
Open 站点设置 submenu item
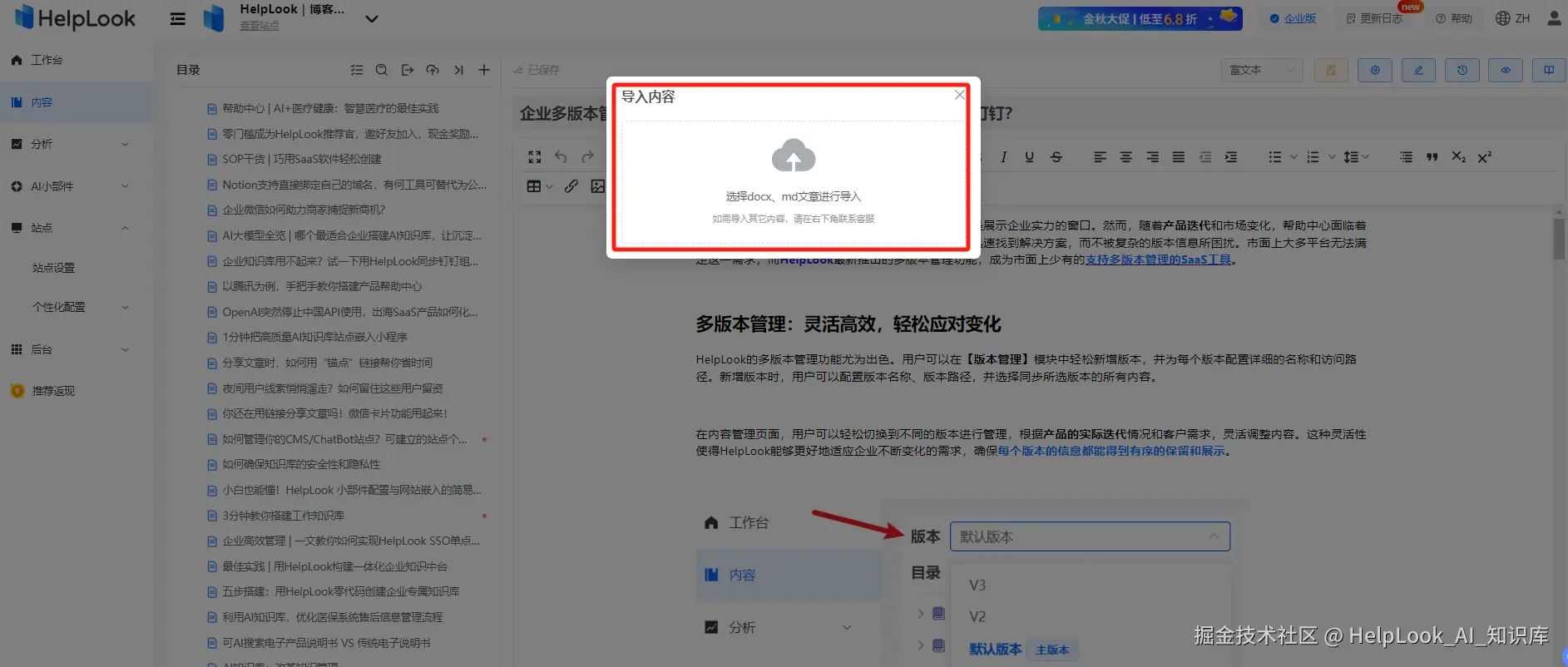[53, 268]
